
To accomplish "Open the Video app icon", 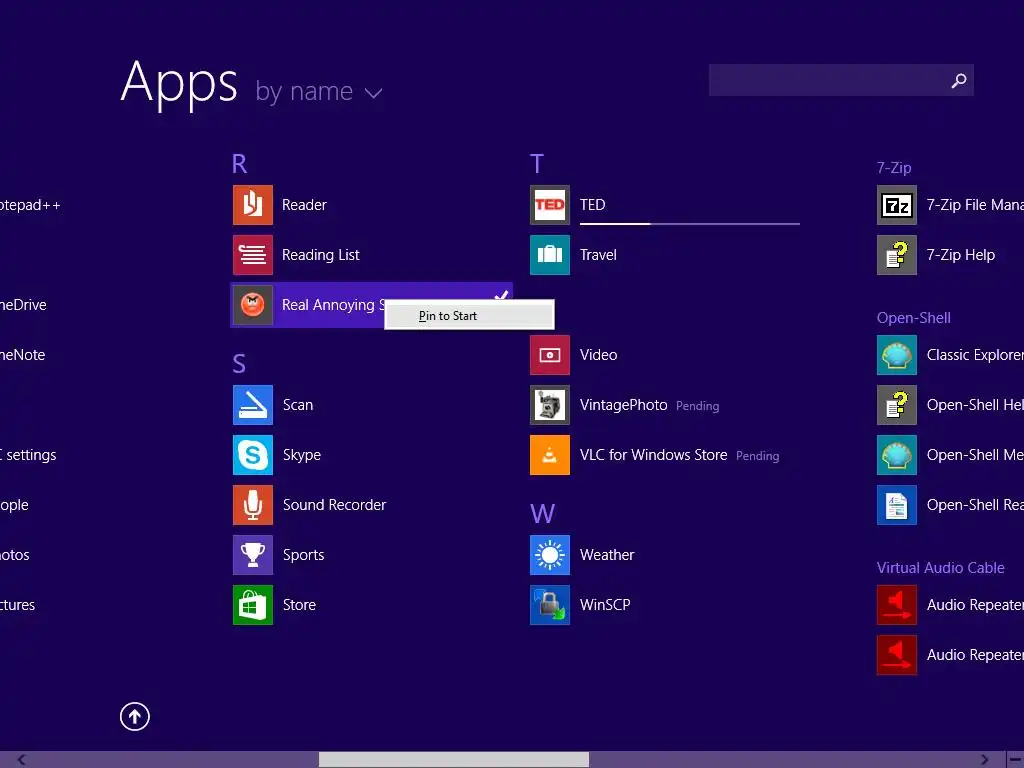I will pyautogui.click(x=550, y=355).
